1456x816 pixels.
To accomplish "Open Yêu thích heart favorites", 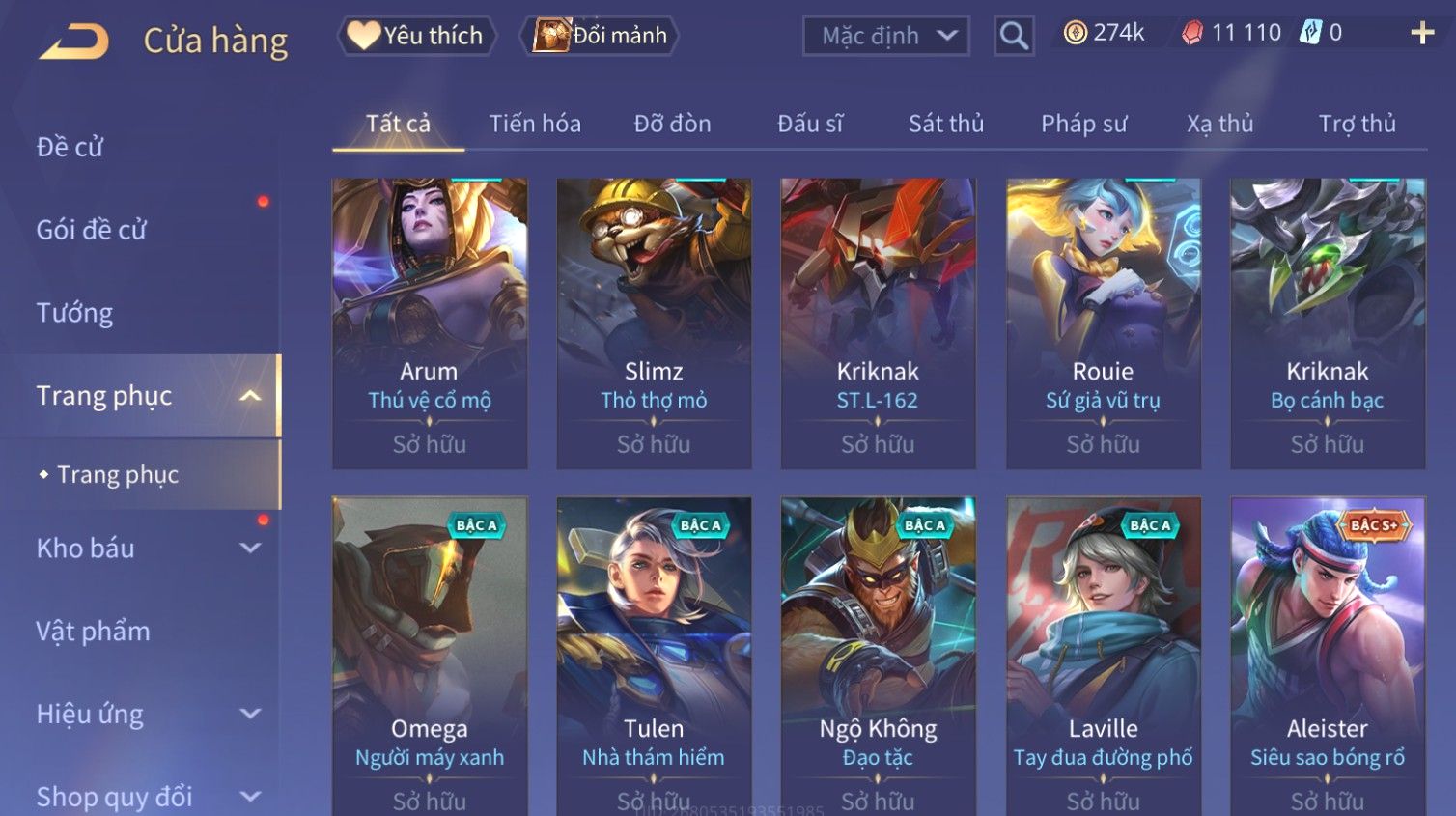I will 416,36.
